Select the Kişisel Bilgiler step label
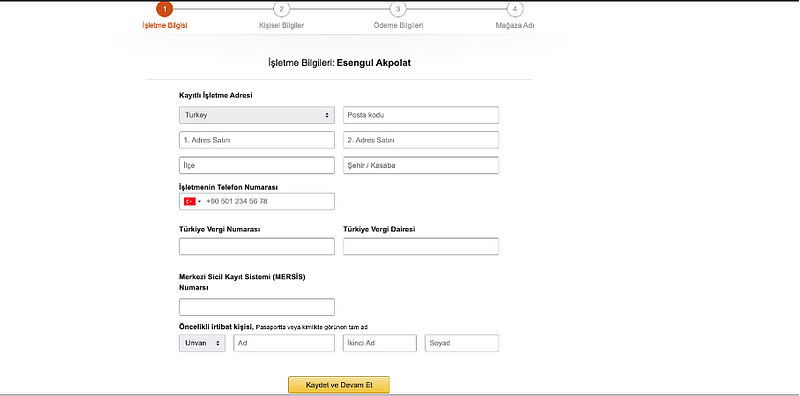This screenshot has width=800, height=396. (281, 26)
